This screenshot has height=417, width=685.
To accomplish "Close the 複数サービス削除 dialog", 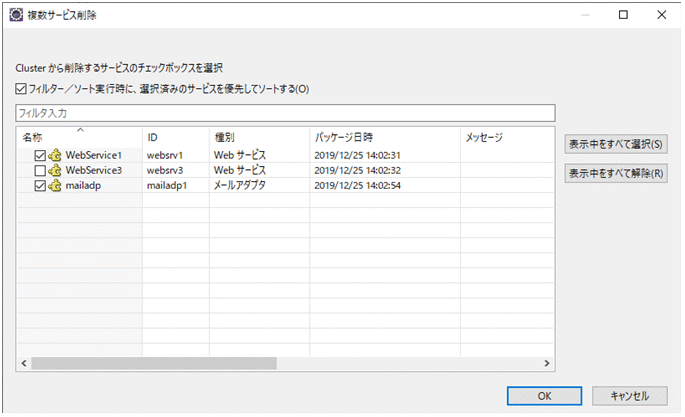I will click(x=661, y=15).
